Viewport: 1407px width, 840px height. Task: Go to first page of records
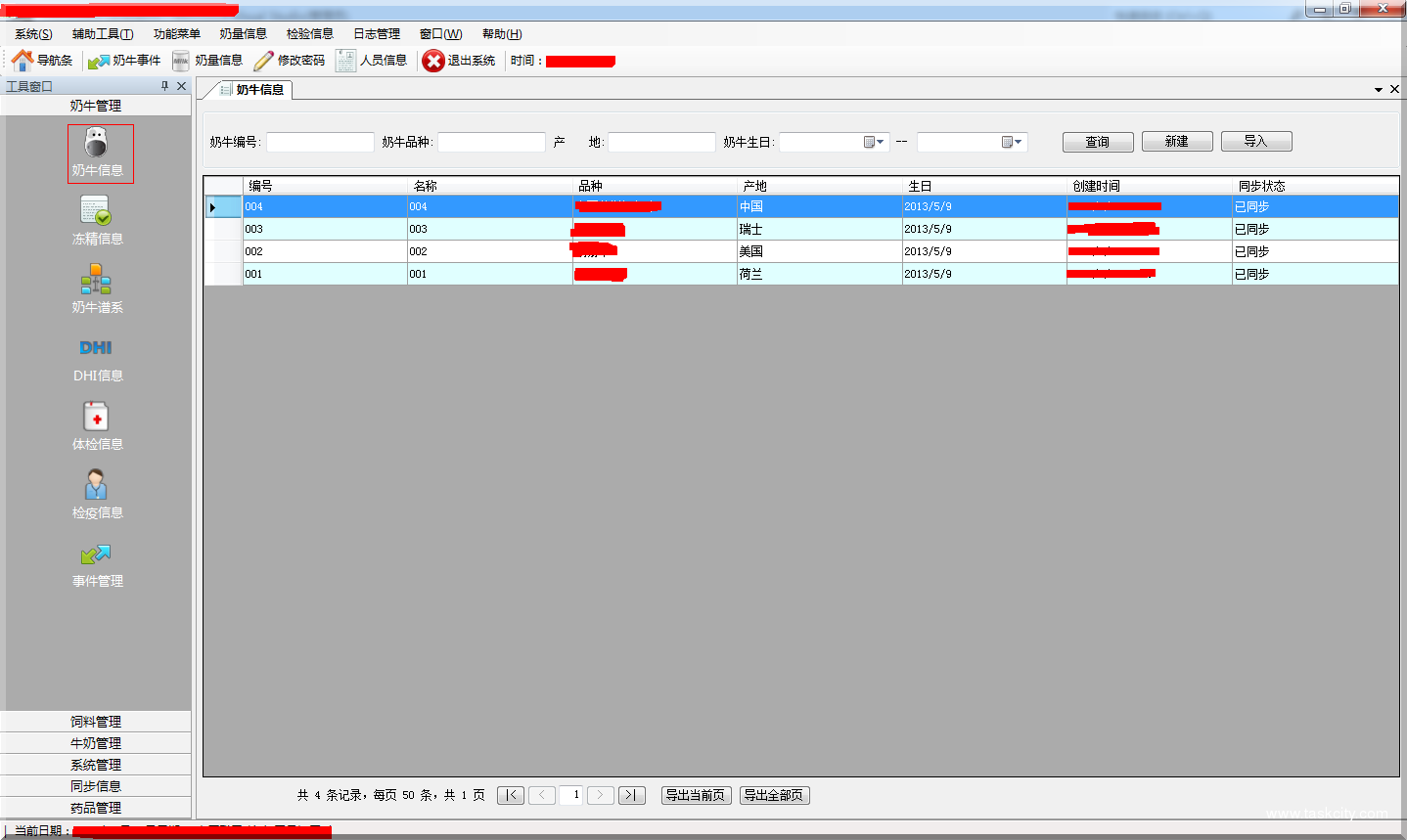click(511, 795)
